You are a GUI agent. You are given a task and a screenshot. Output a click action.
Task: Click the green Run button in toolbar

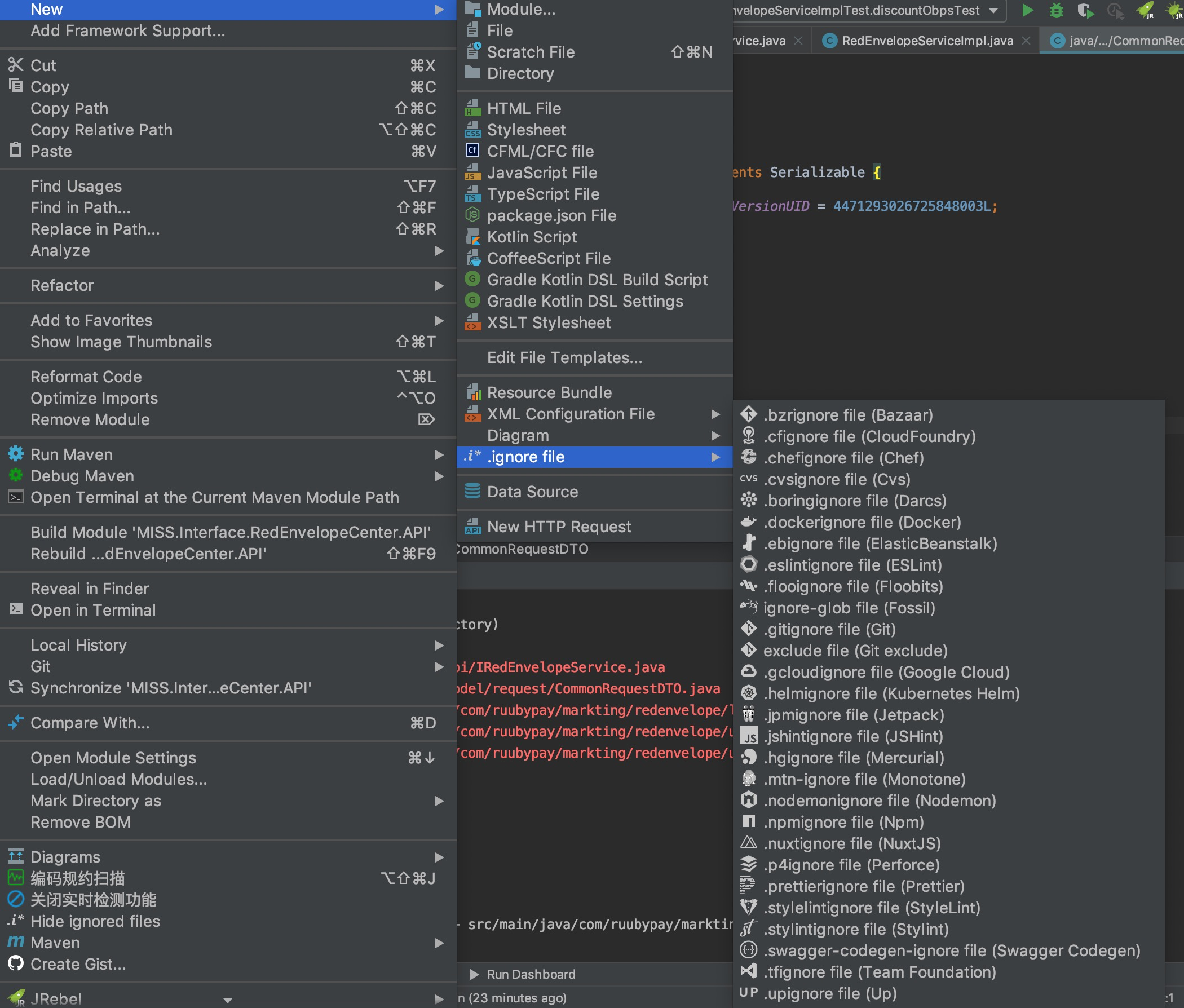coord(1027,10)
